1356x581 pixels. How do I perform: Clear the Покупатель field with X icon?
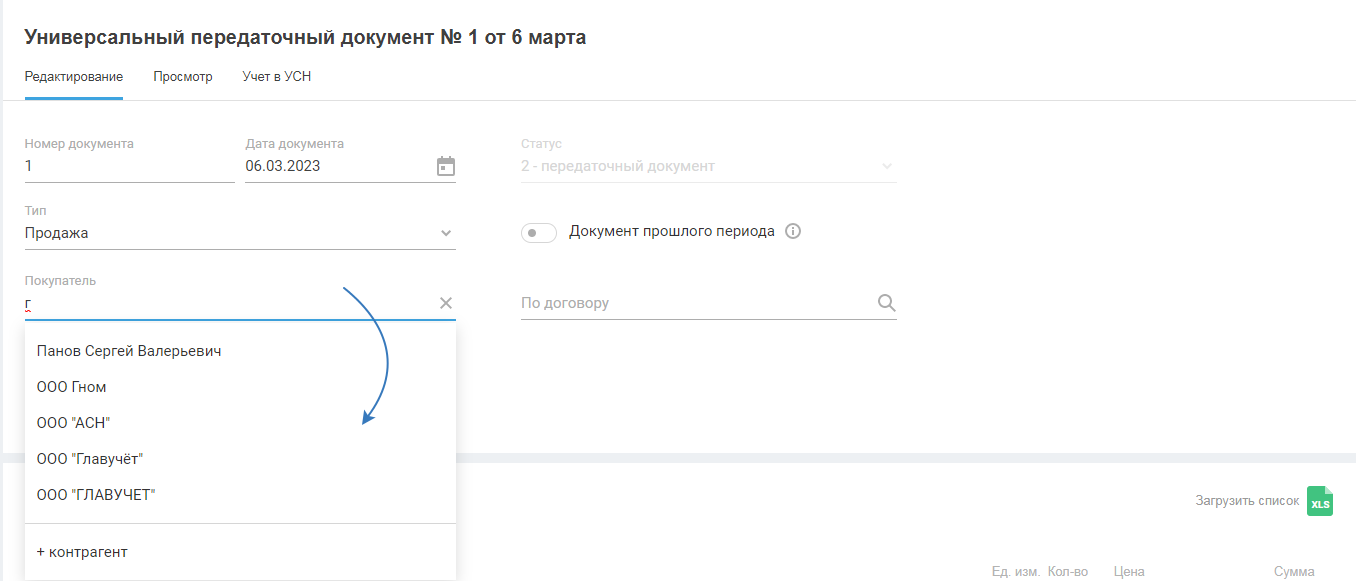coord(446,303)
